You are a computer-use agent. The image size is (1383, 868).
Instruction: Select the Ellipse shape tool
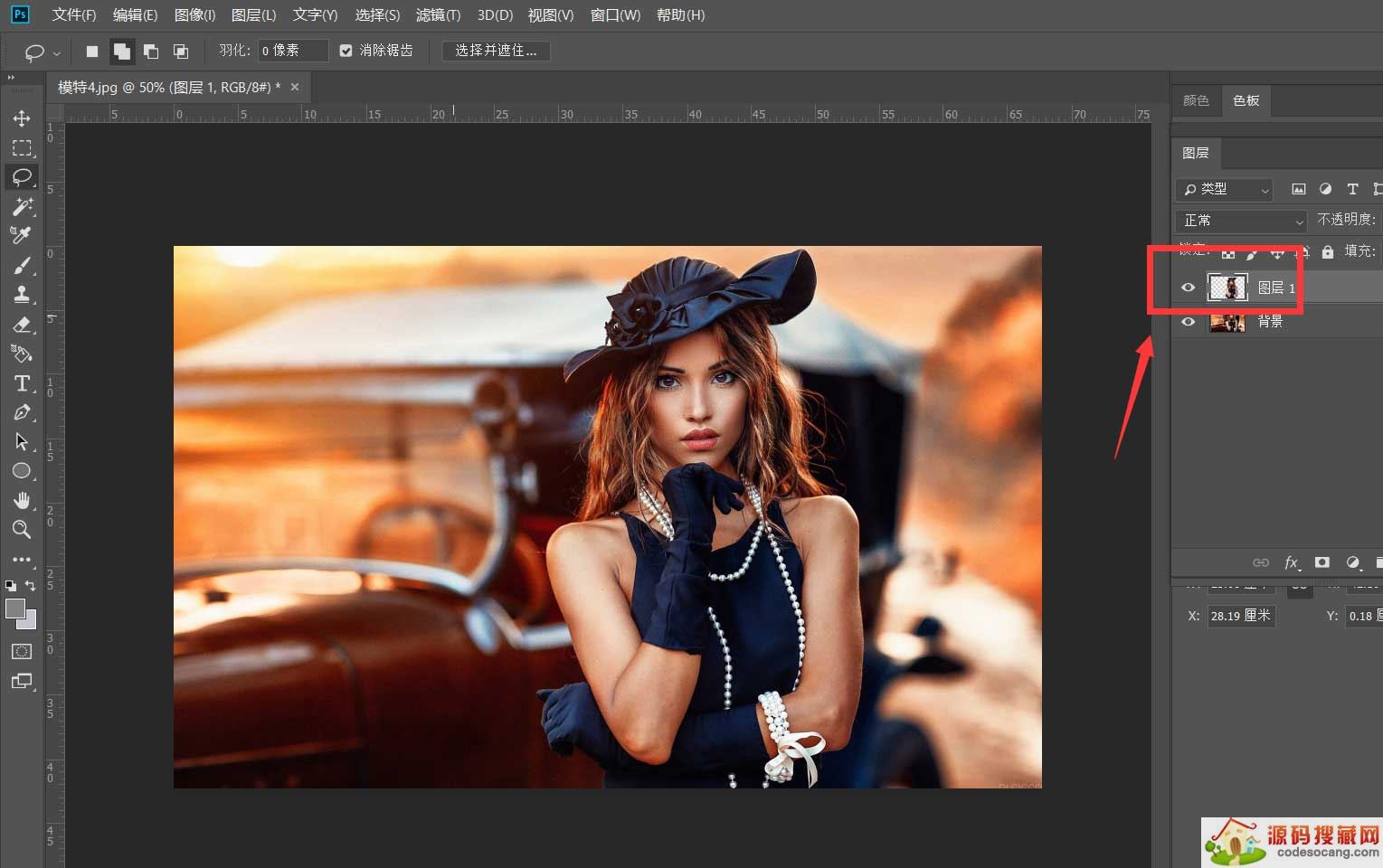pyautogui.click(x=22, y=470)
